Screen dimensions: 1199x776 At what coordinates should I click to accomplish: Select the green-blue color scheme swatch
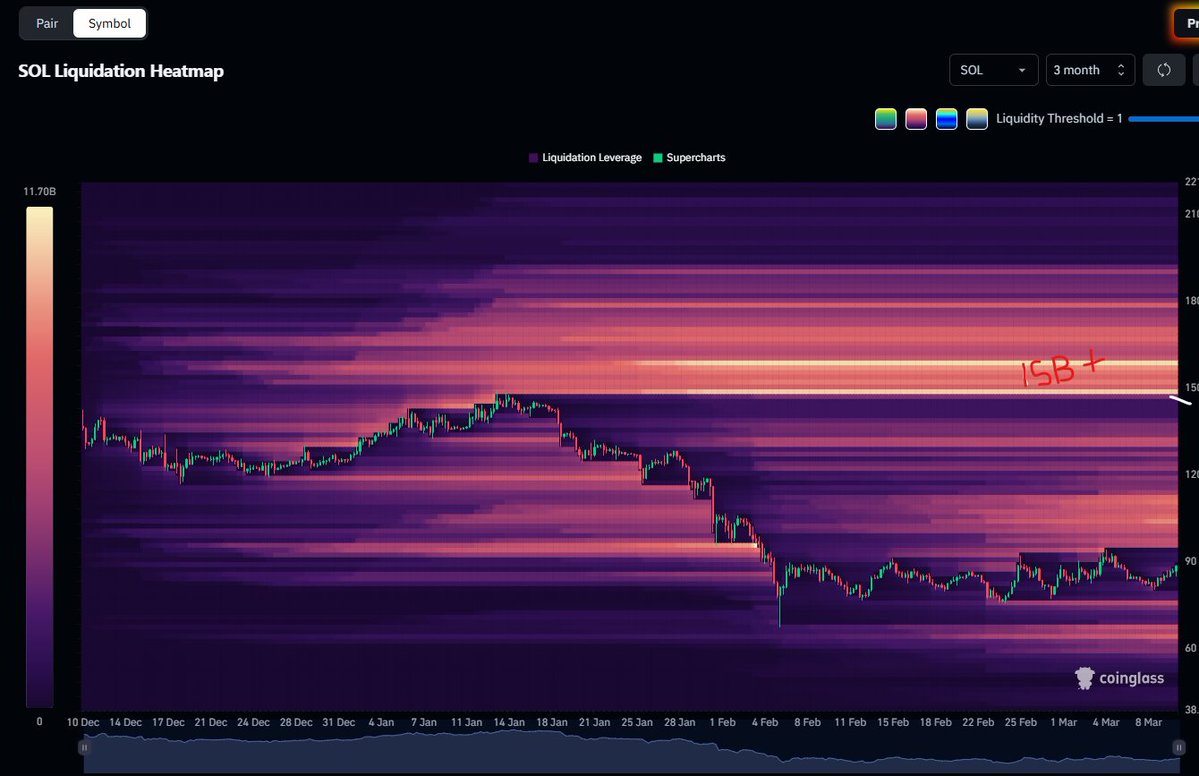tap(885, 119)
